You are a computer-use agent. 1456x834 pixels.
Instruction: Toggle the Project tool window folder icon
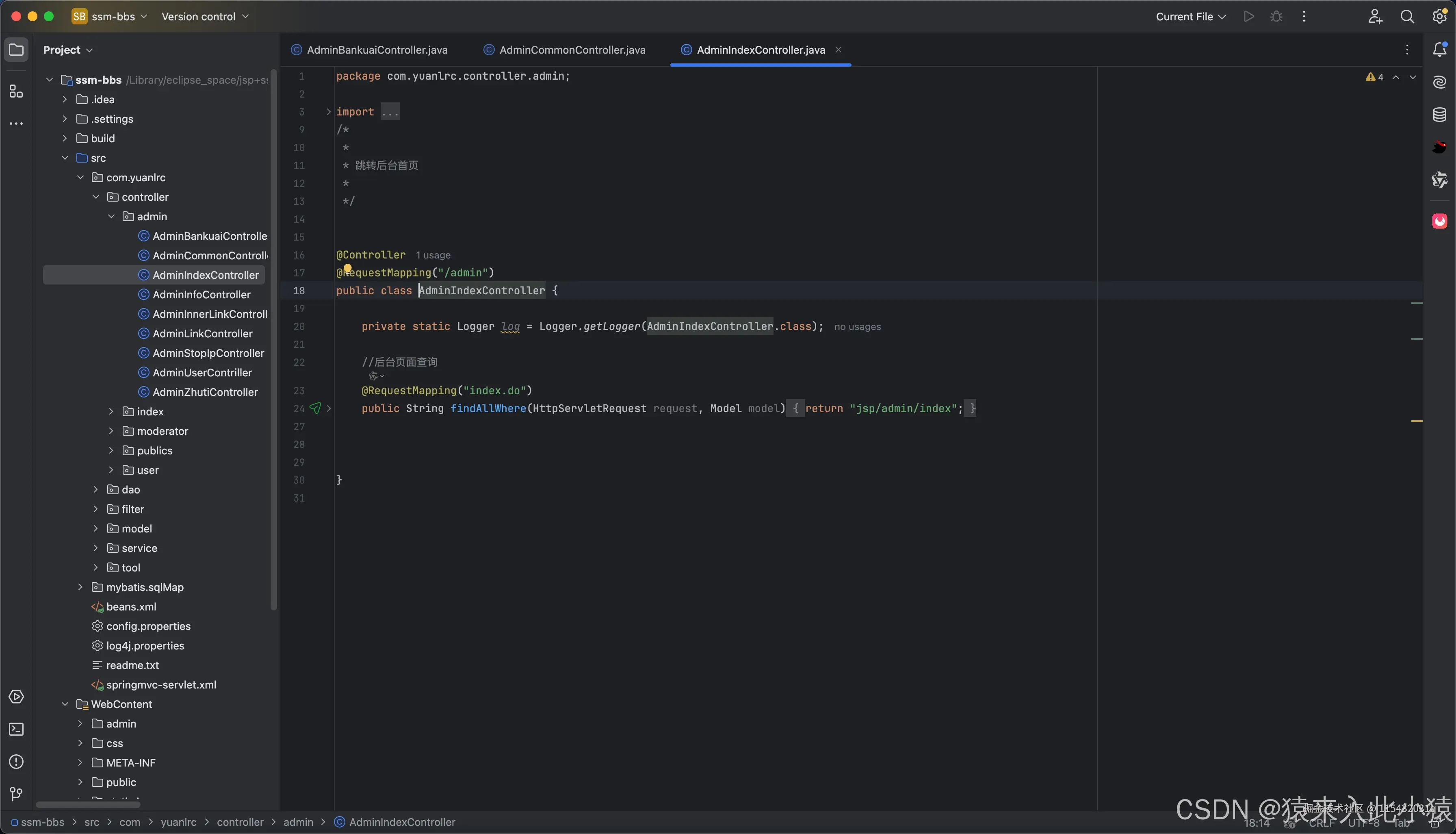[x=16, y=50]
